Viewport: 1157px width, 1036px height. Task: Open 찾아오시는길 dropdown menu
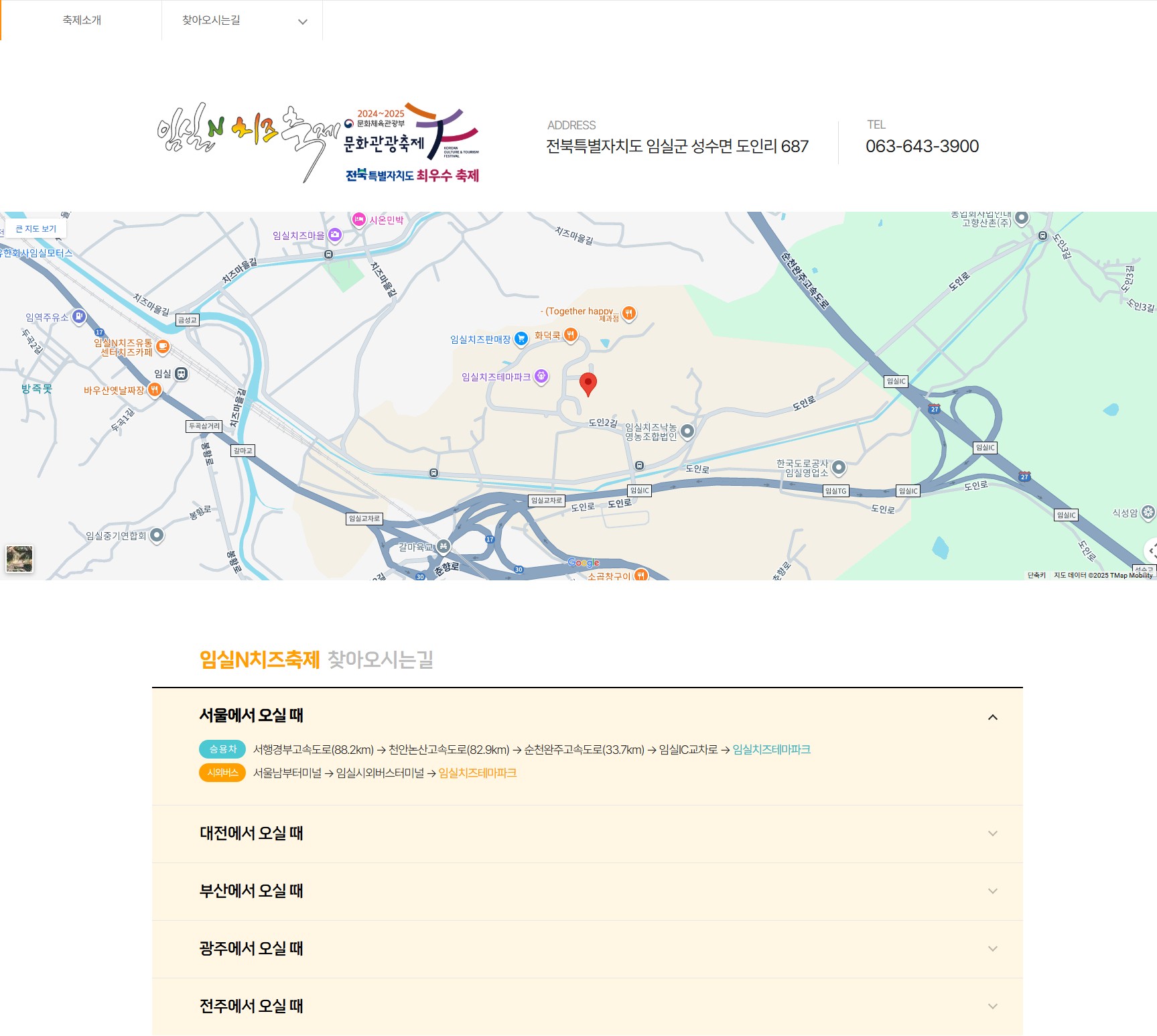242,20
